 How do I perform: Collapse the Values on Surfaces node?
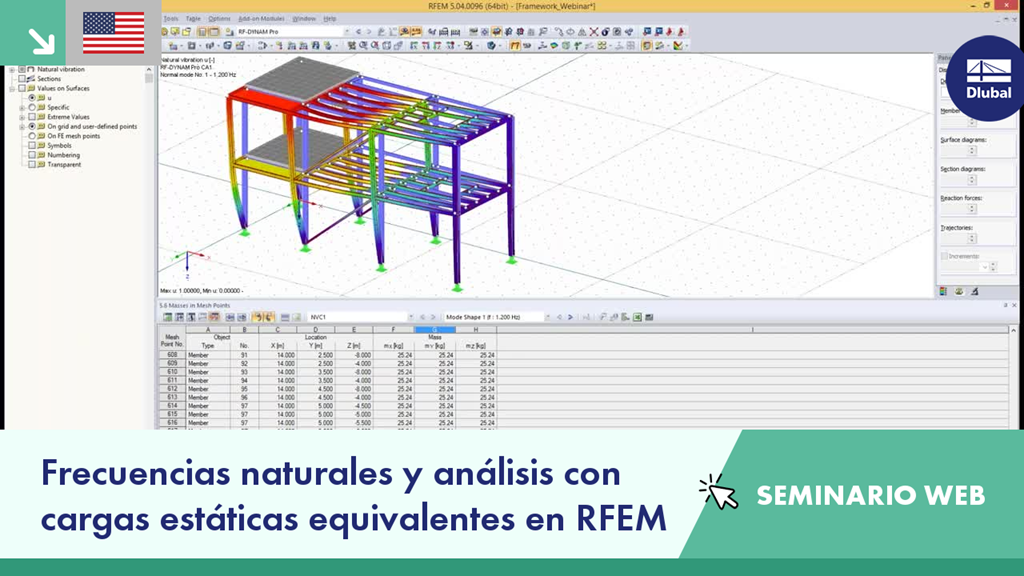click(x=12, y=88)
